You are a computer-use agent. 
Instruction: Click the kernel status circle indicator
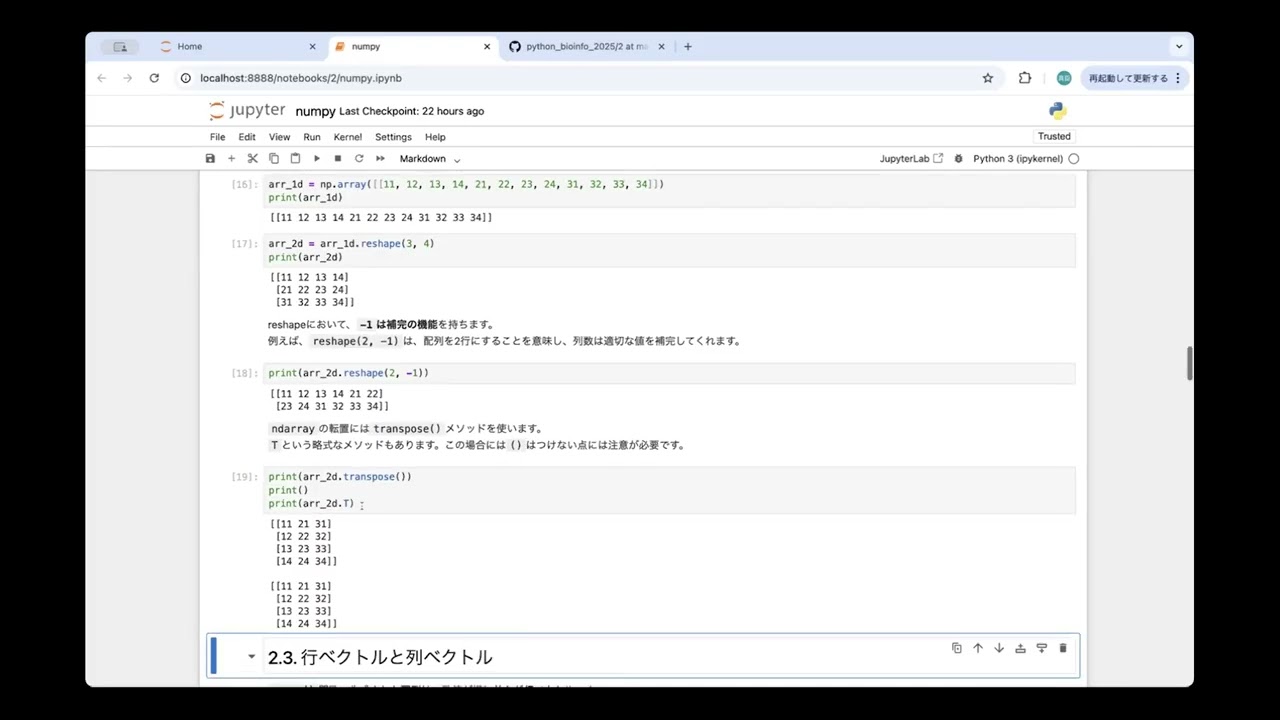[1074, 159]
